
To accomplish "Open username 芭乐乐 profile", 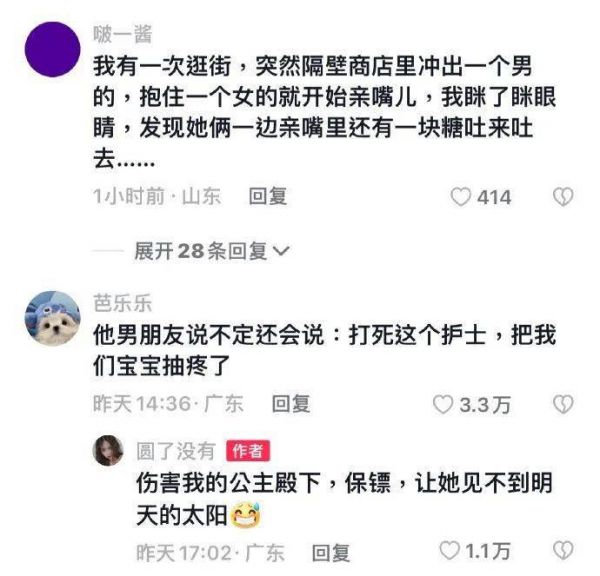I will pos(122,303).
